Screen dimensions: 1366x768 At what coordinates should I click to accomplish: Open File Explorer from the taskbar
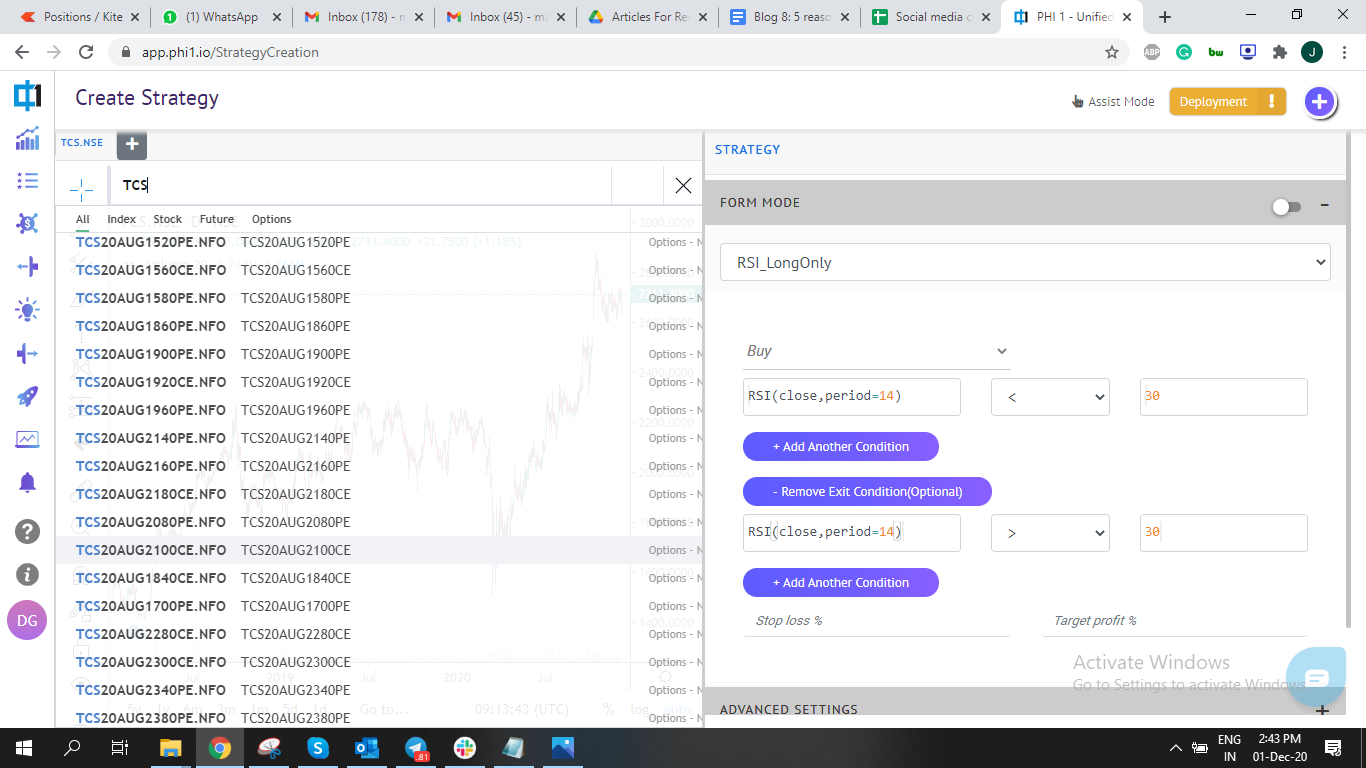pos(171,748)
